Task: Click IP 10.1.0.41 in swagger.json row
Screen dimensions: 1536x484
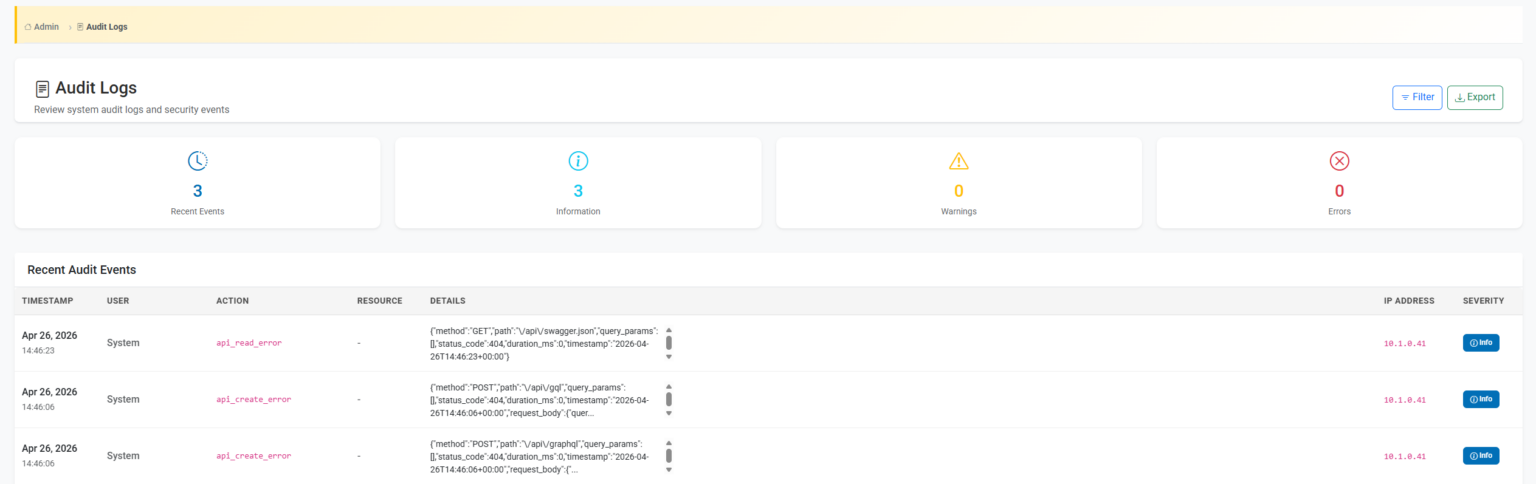Action: 1405,343
